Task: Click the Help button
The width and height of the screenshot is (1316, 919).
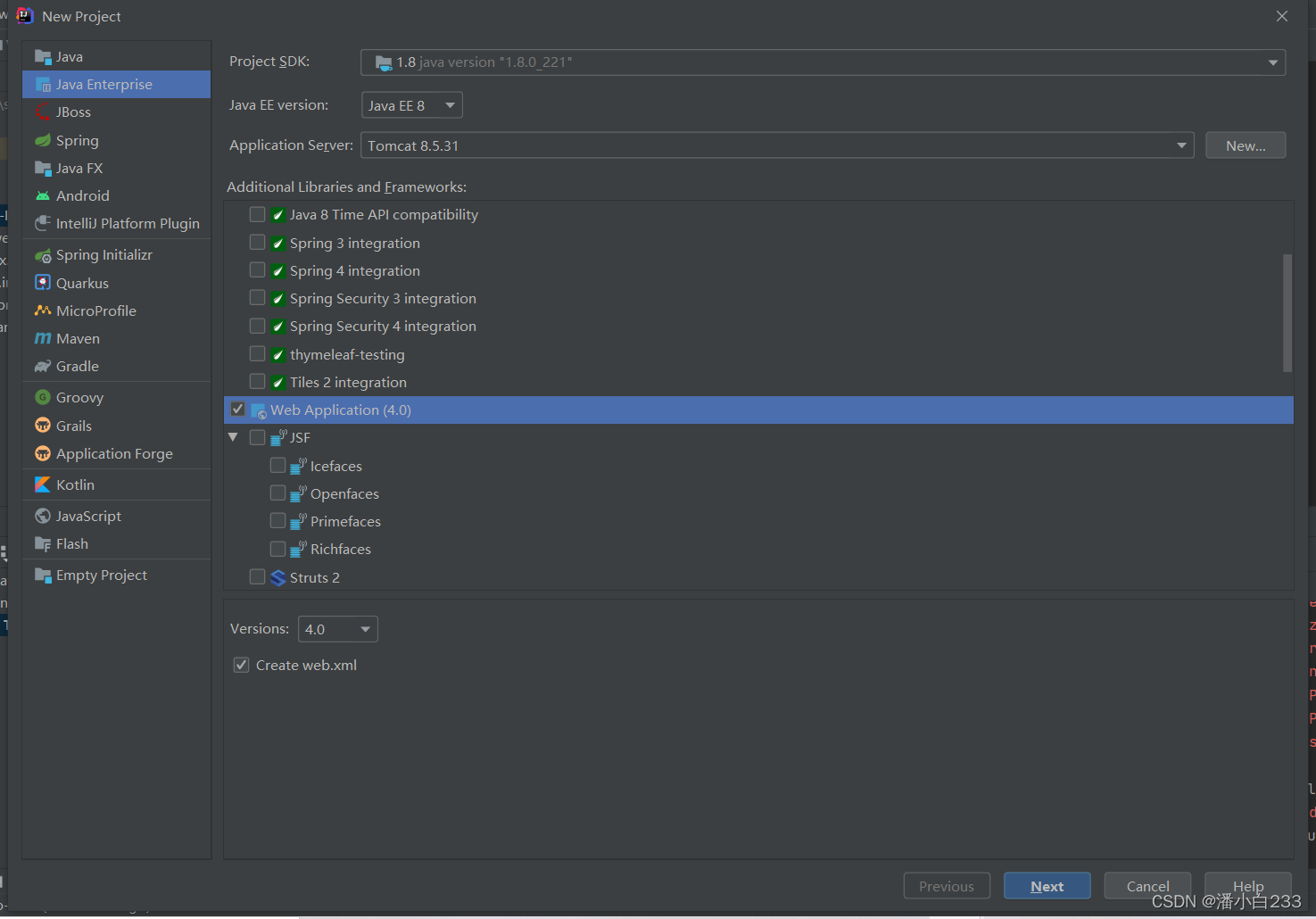Action: tap(1248, 886)
